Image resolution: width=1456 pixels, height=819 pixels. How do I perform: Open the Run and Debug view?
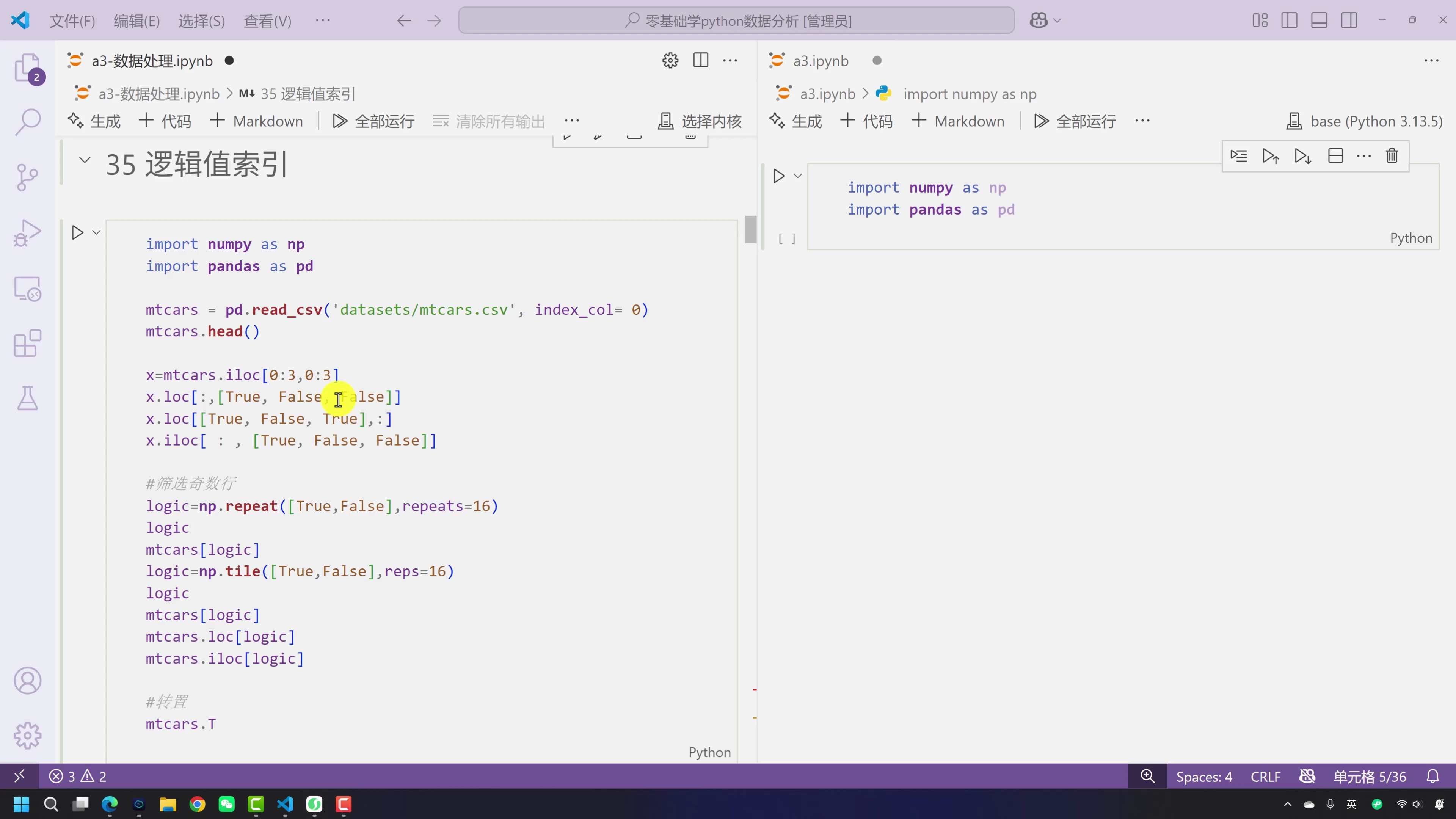[x=27, y=233]
